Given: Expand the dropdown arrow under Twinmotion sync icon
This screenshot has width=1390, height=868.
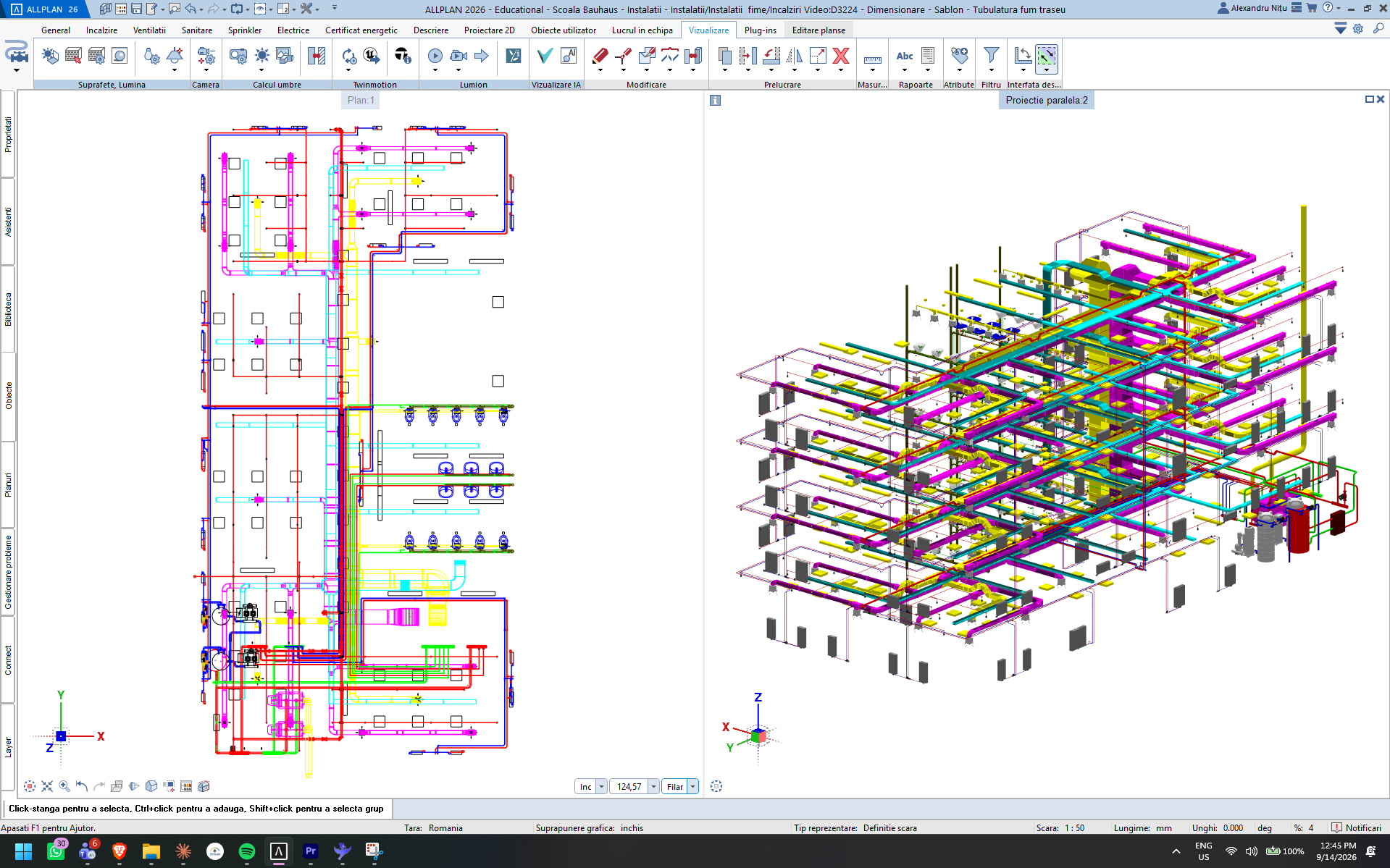Looking at the screenshot, I should 349,70.
